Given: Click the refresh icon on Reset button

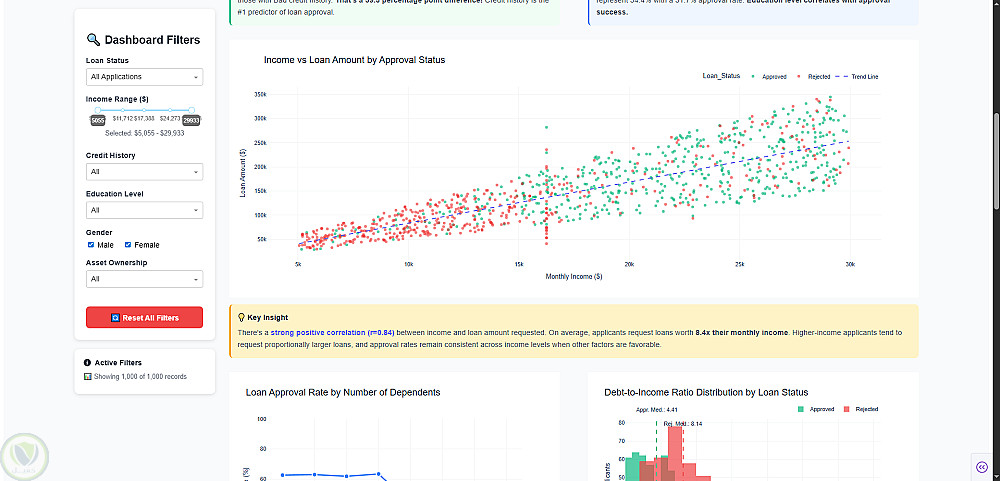Looking at the screenshot, I should point(115,318).
